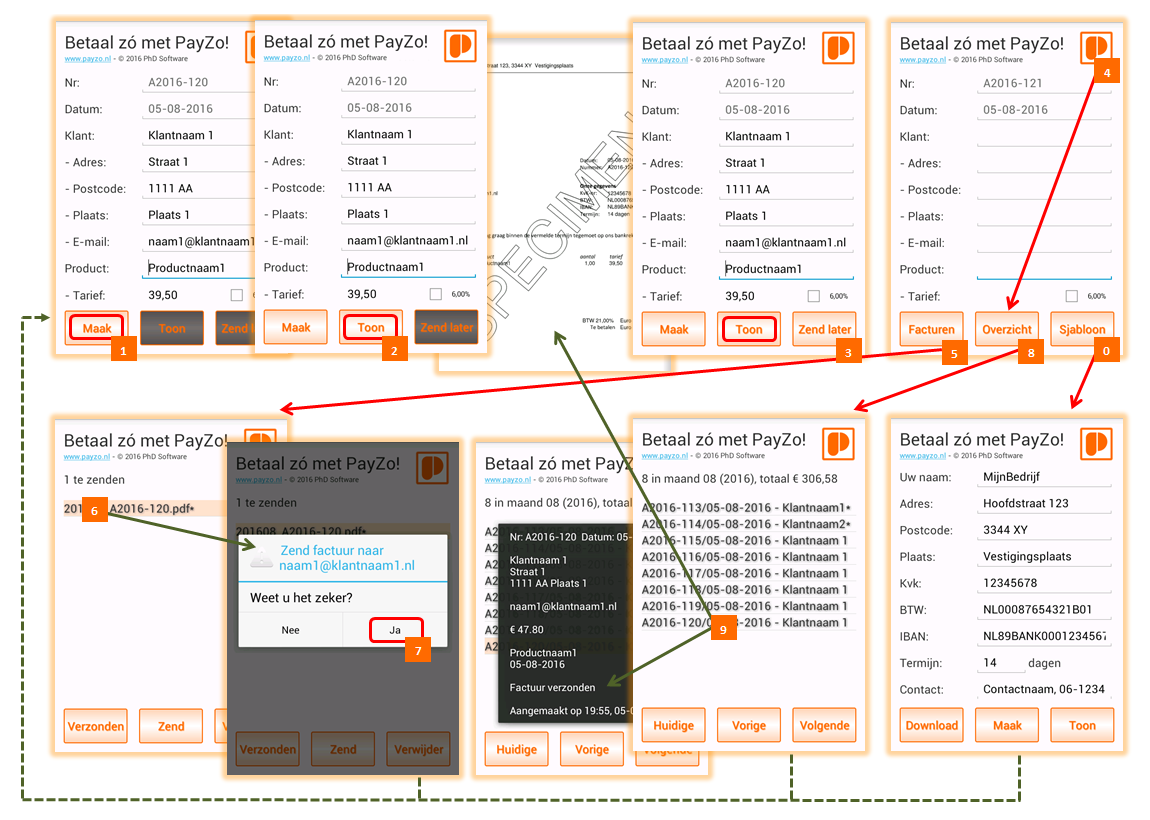
Task: Tap Toon on the MijnBedrijf settings screen
Action: [1082, 725]
